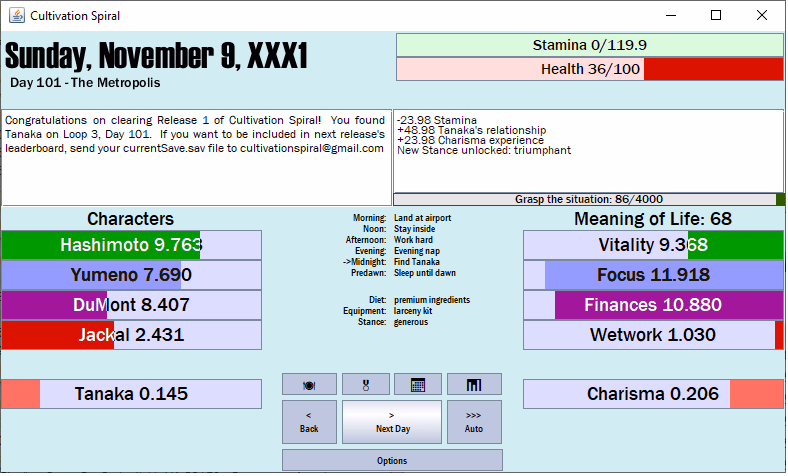
Task: Select the Focus stat bar
Action: pos(653,275)
